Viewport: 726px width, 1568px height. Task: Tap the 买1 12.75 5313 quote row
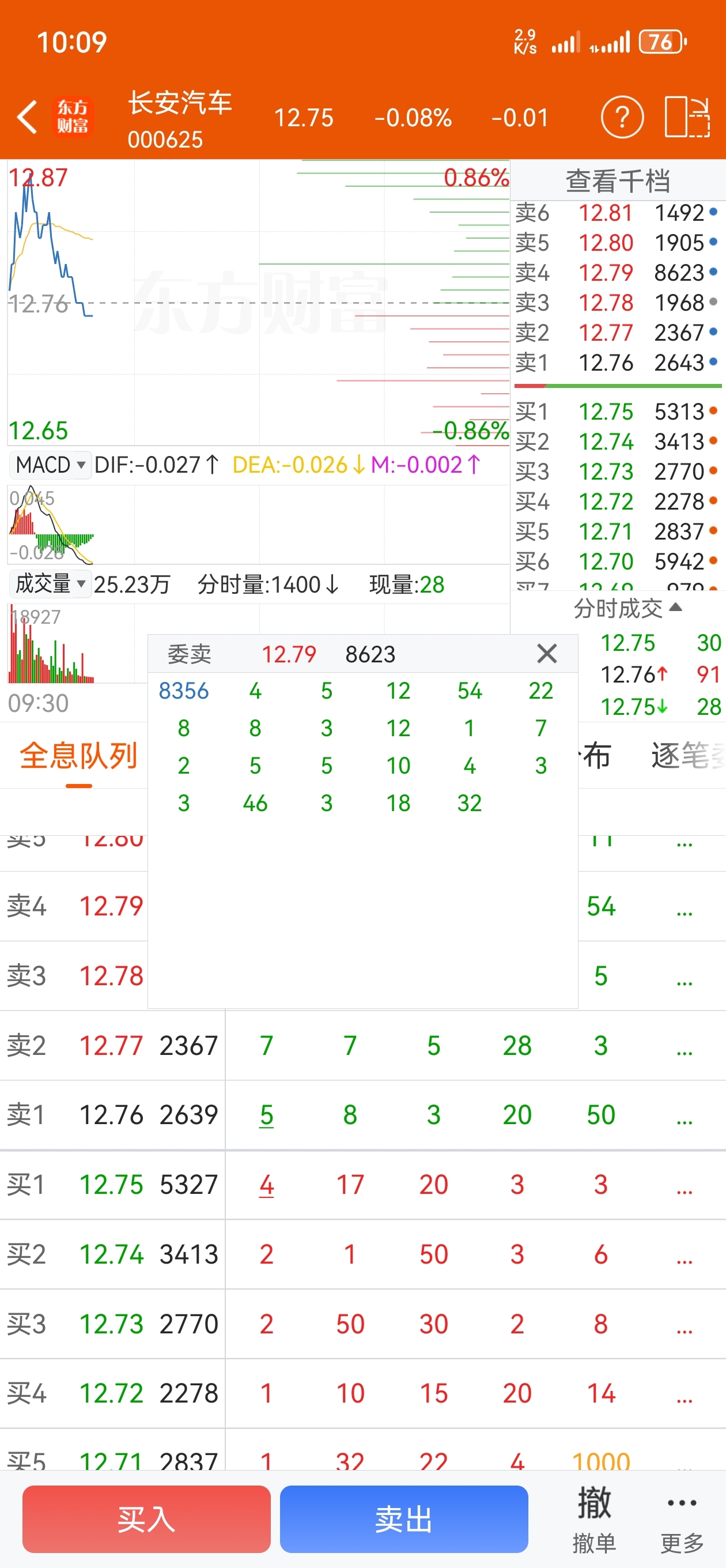coord(618,412)
